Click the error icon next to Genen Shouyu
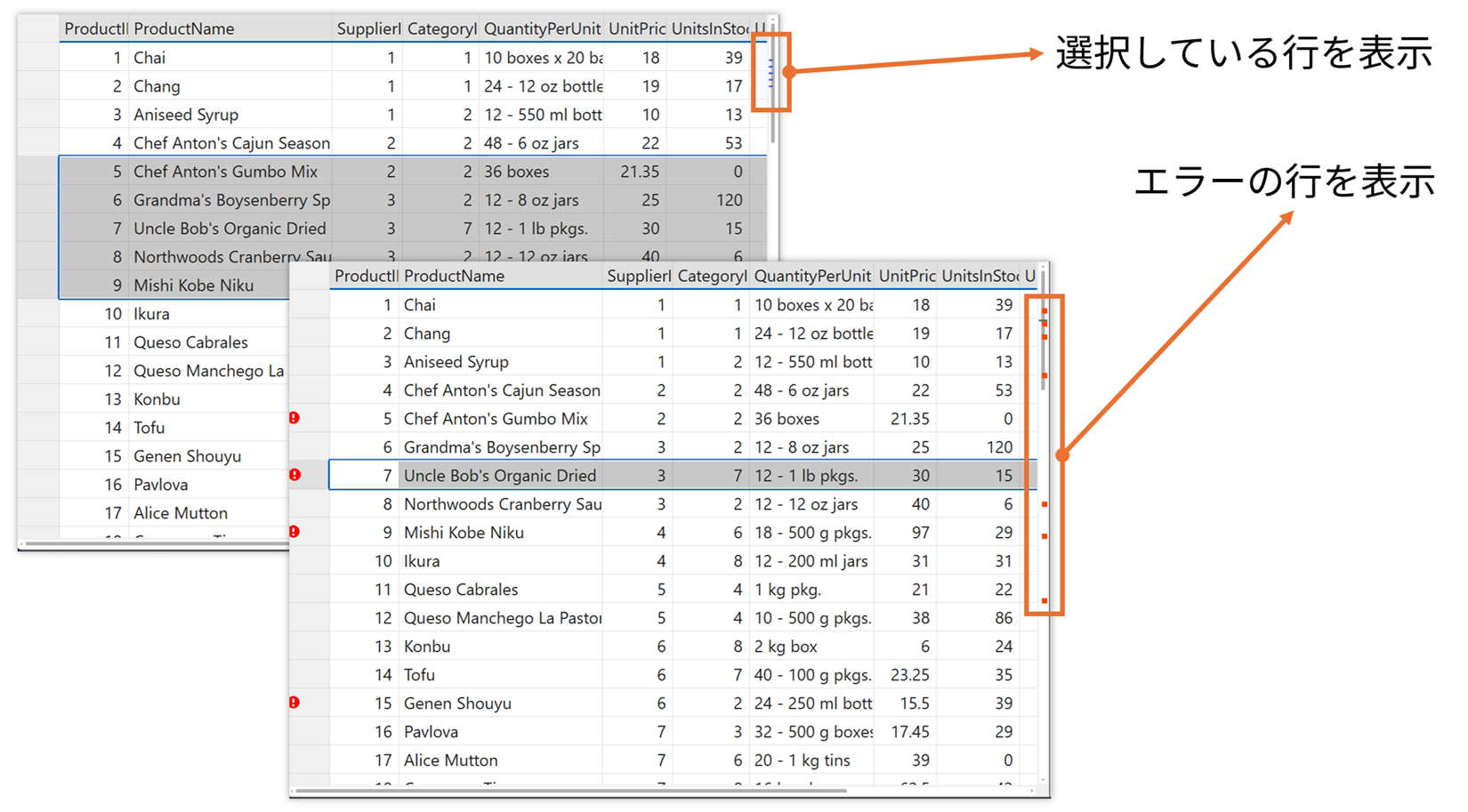This screenshot has width=1468, height=812. pyautogui.click(x=294, y=702)
